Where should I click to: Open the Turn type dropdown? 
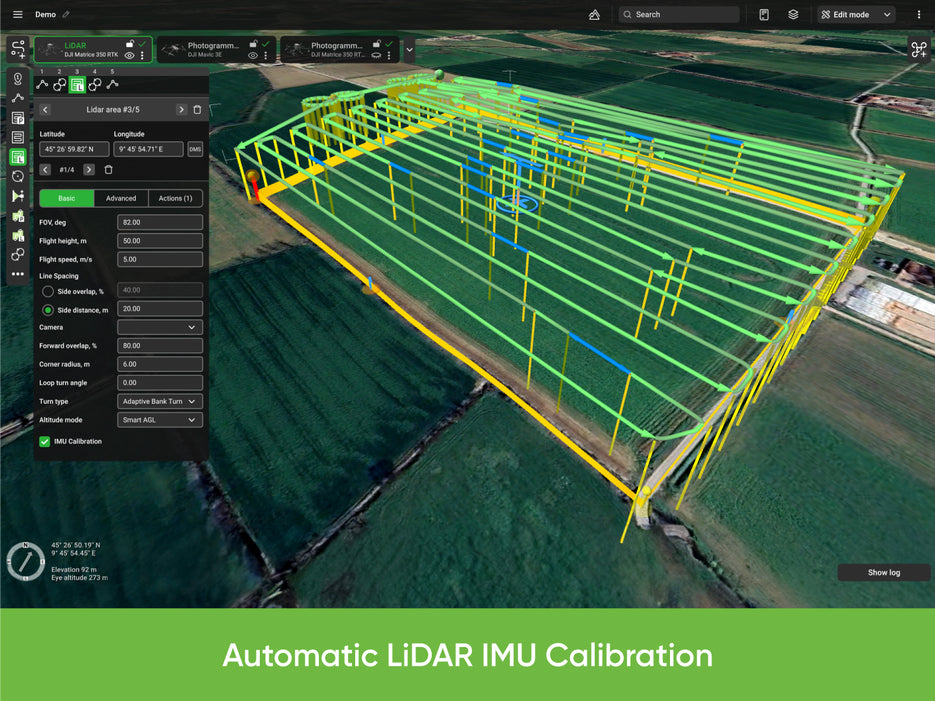point(160,401)
